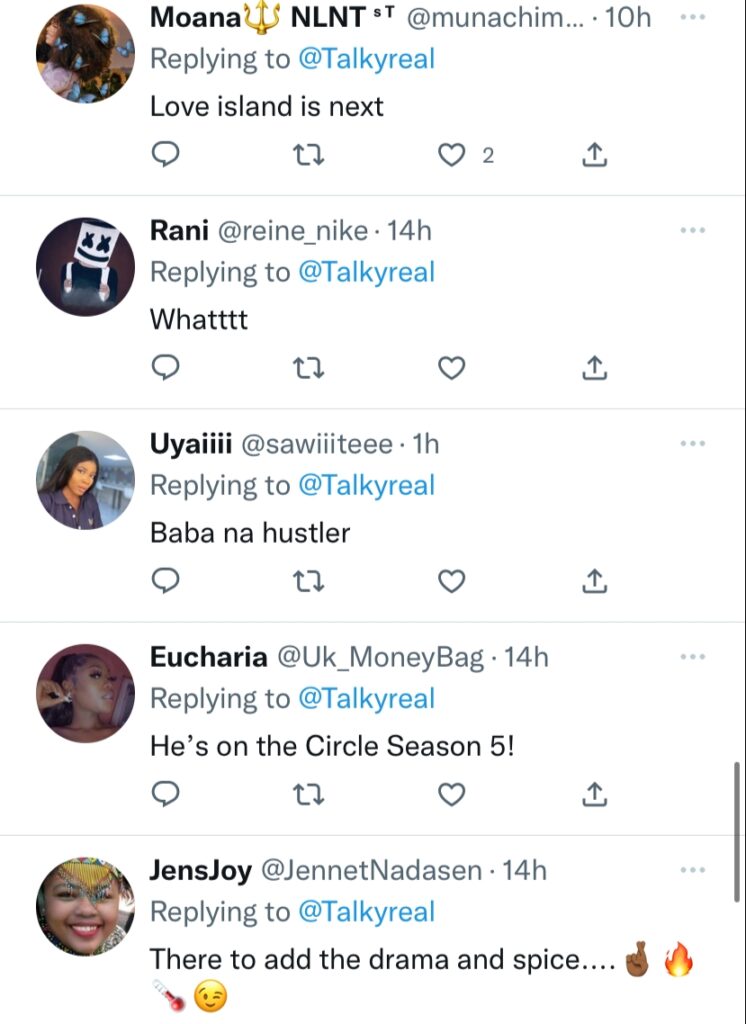Reply to Eucharia's Circle Season 5 tweet
The height and width of the screenshot is (1024, 746).
(165, 794)
